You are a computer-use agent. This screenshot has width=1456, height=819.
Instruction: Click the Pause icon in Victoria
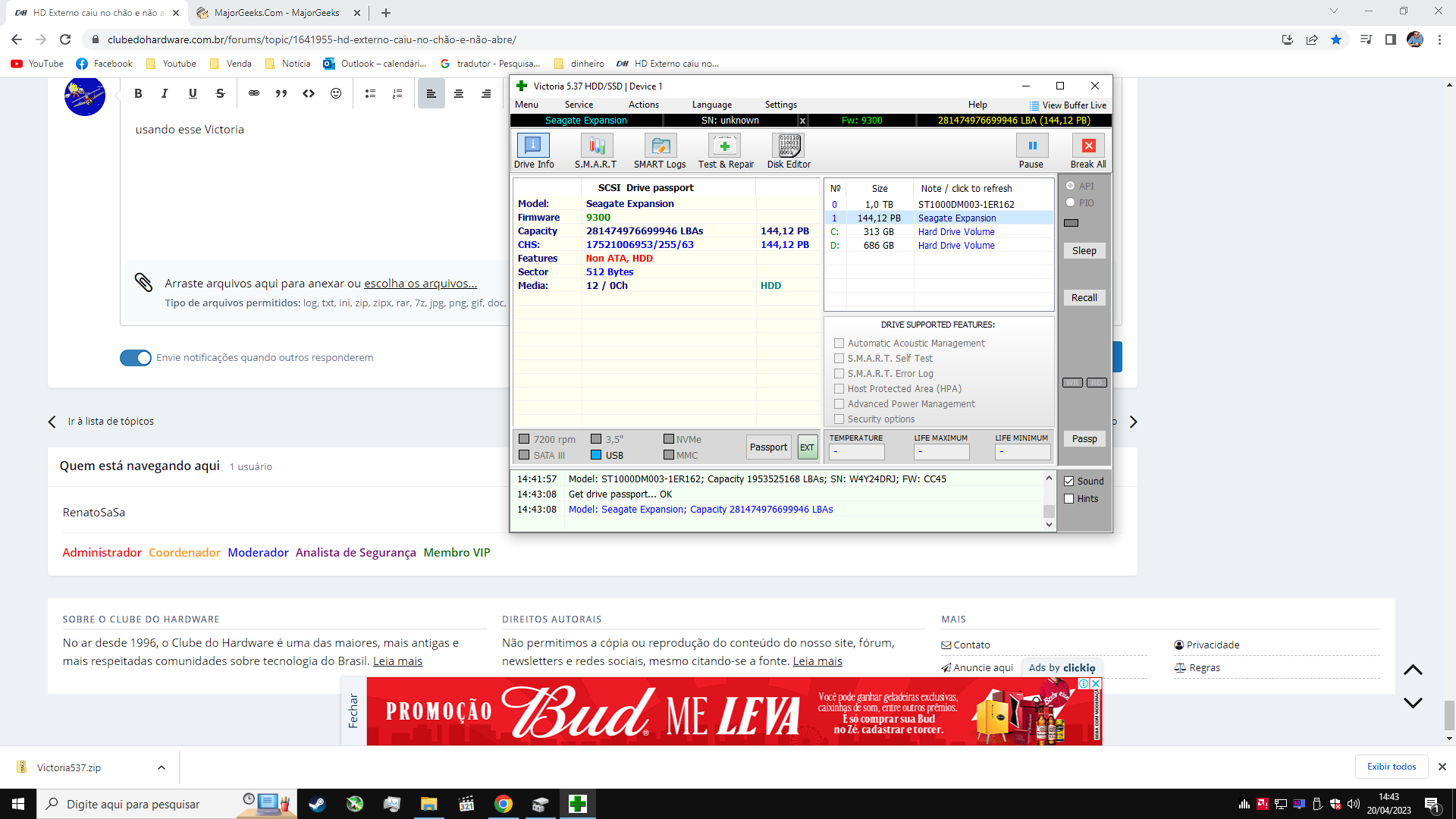coord(1031,146)
